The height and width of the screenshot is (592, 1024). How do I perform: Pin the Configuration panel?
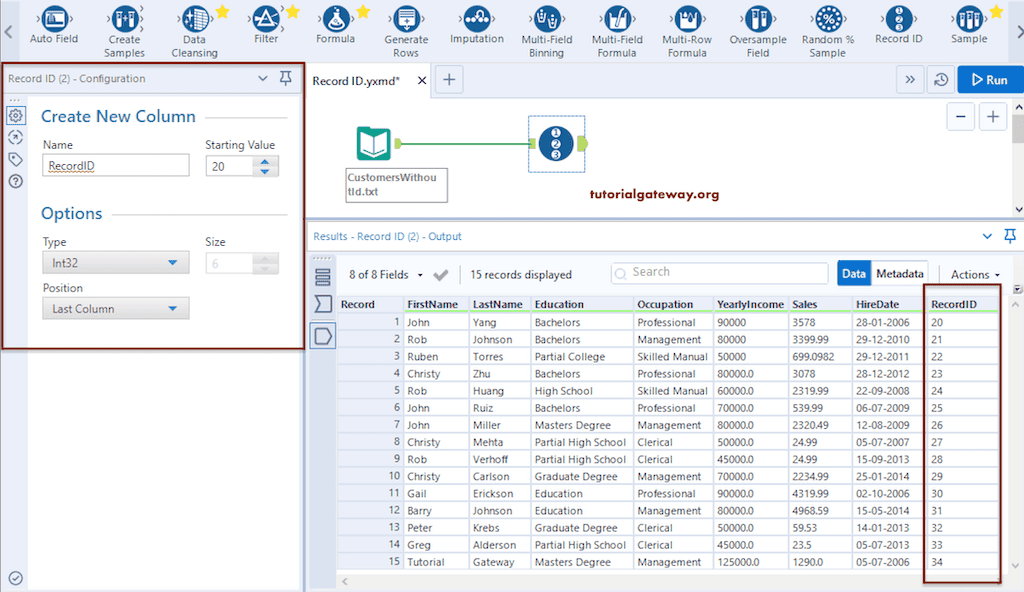point(286,78)
